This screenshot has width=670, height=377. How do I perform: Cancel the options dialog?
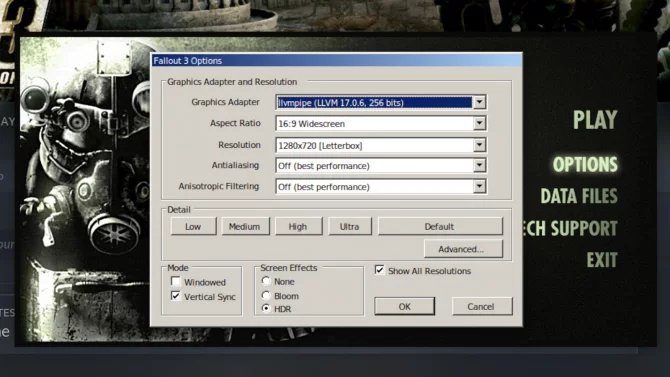click(x=482, y=306)
